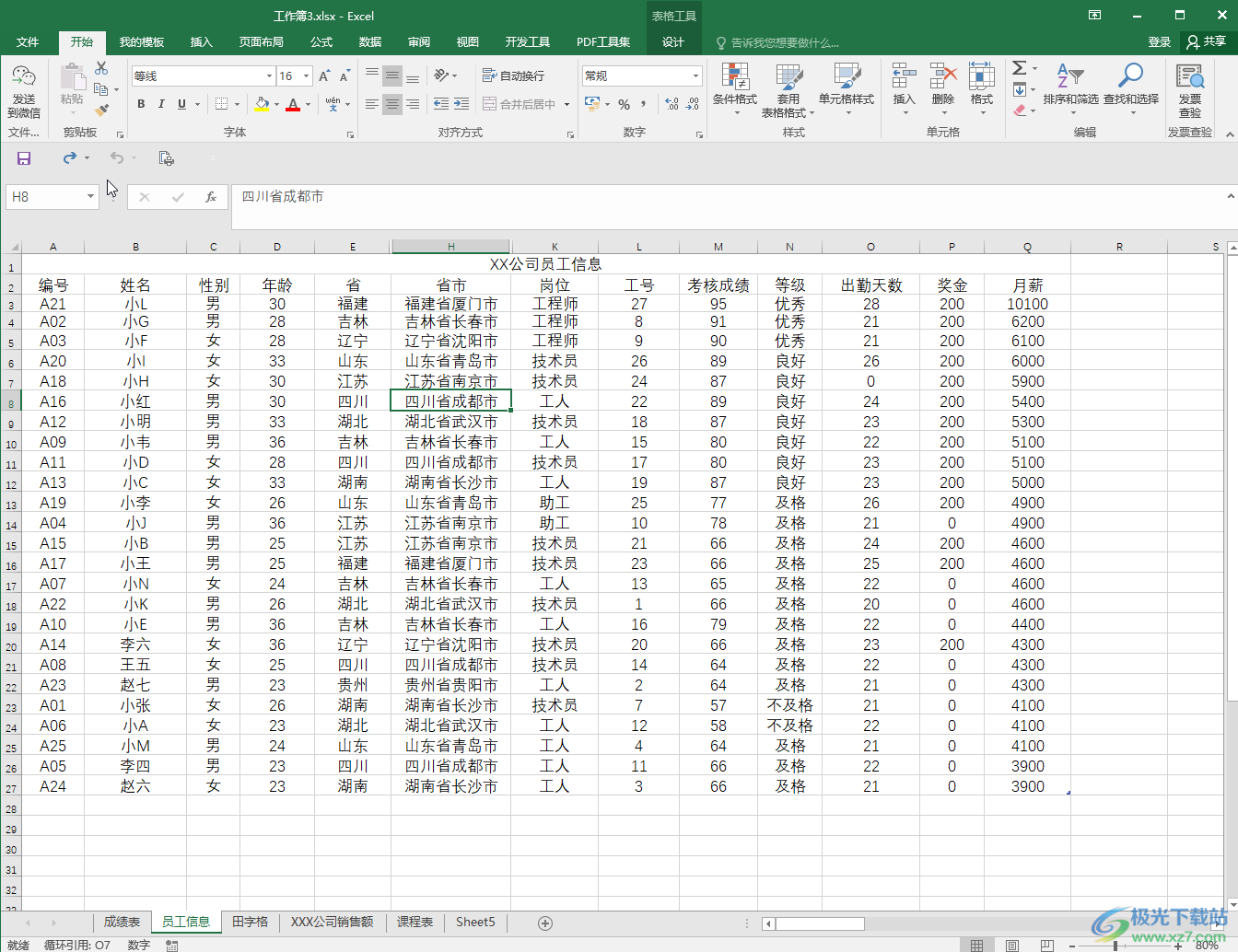Open the 课程表 sheet tab
This screenshot has height=952, width=1238.
[x=415, y=922]
